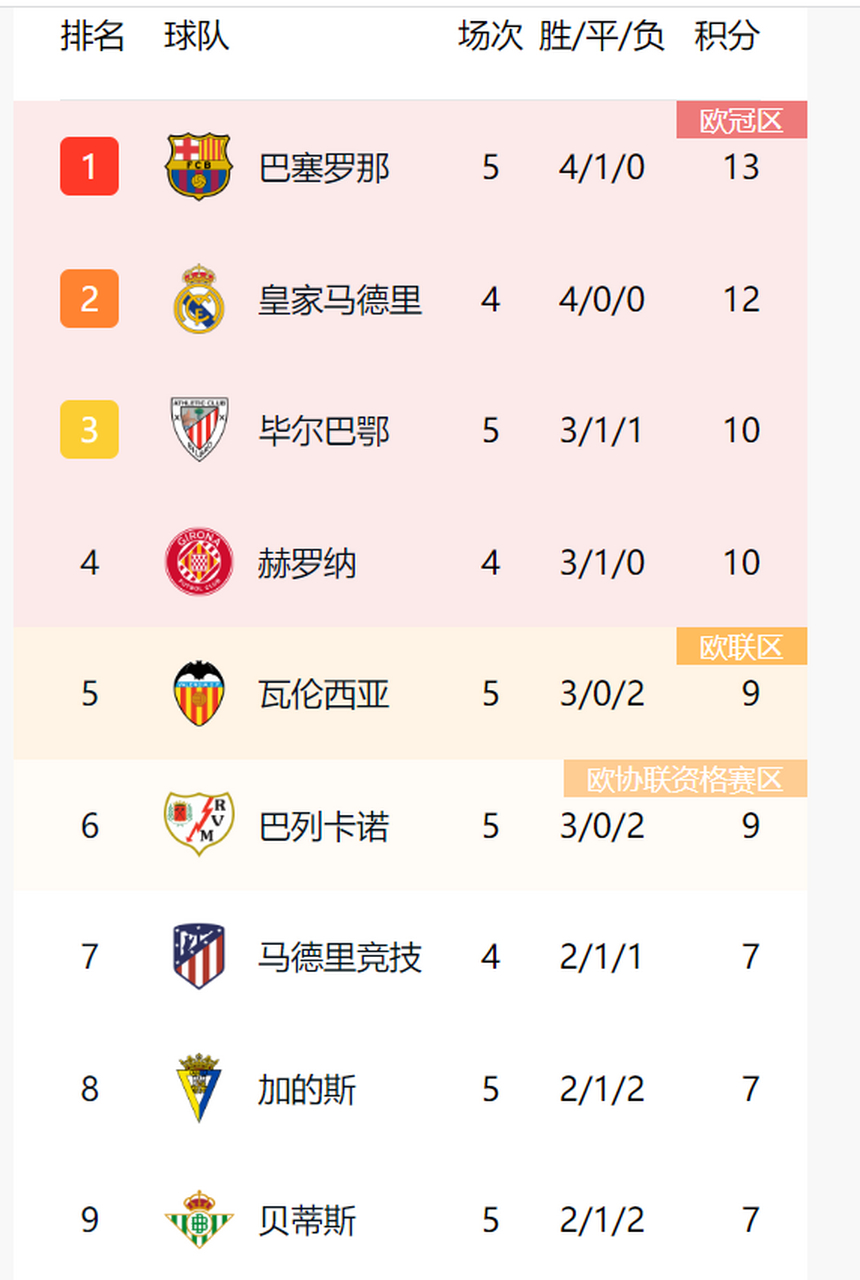
Task: Open team 巴塞罗那 link
Action: (x=324, y=167)
